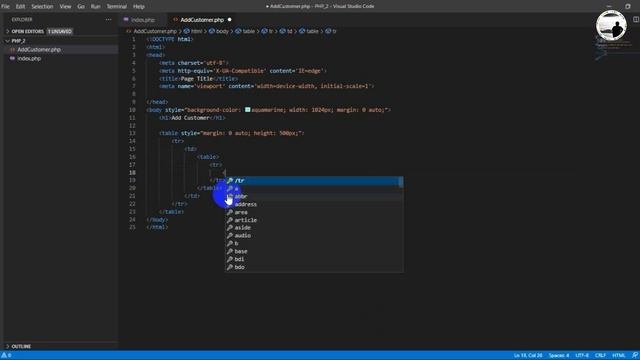Image resolution: width=640 pixels, height=360 pixels.
Task: Click line number 10 in the gutter
Action: point(132,110)
